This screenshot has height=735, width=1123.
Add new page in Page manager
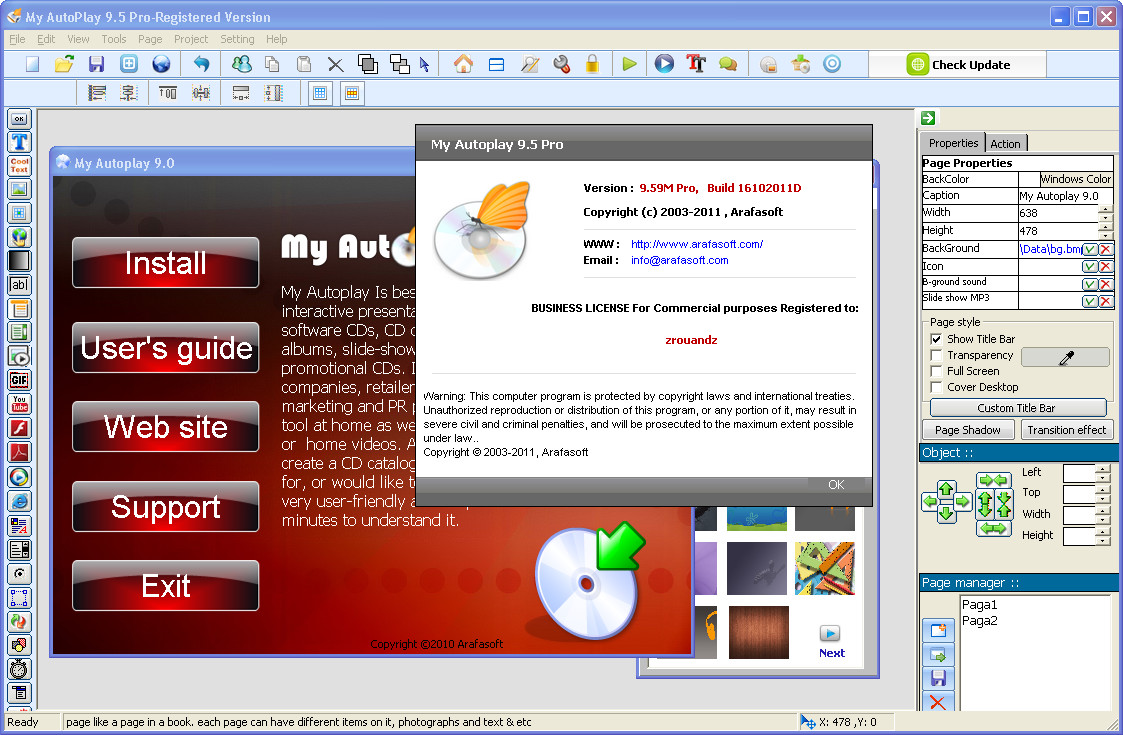tap(938, 630)
